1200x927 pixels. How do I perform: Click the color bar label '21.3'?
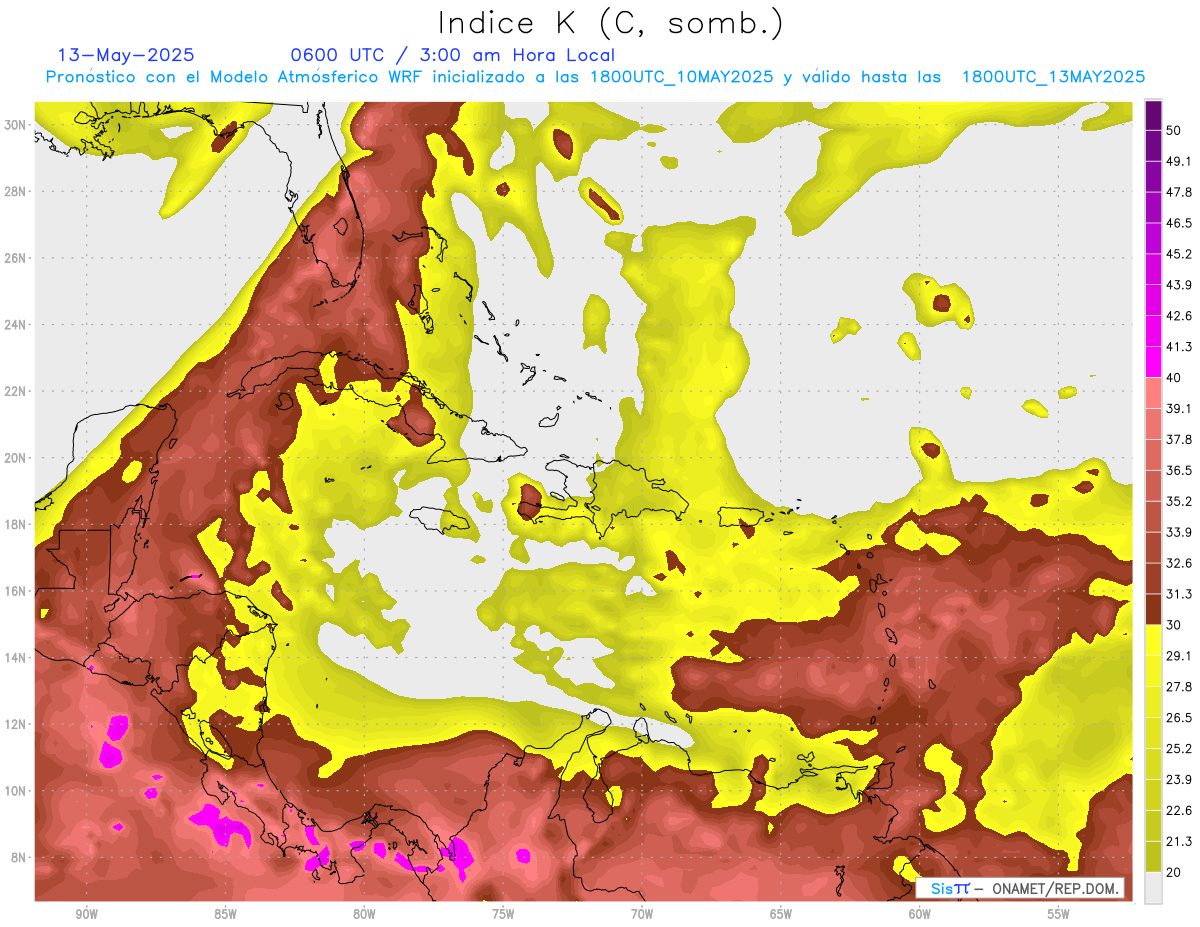pos(1179,841)
